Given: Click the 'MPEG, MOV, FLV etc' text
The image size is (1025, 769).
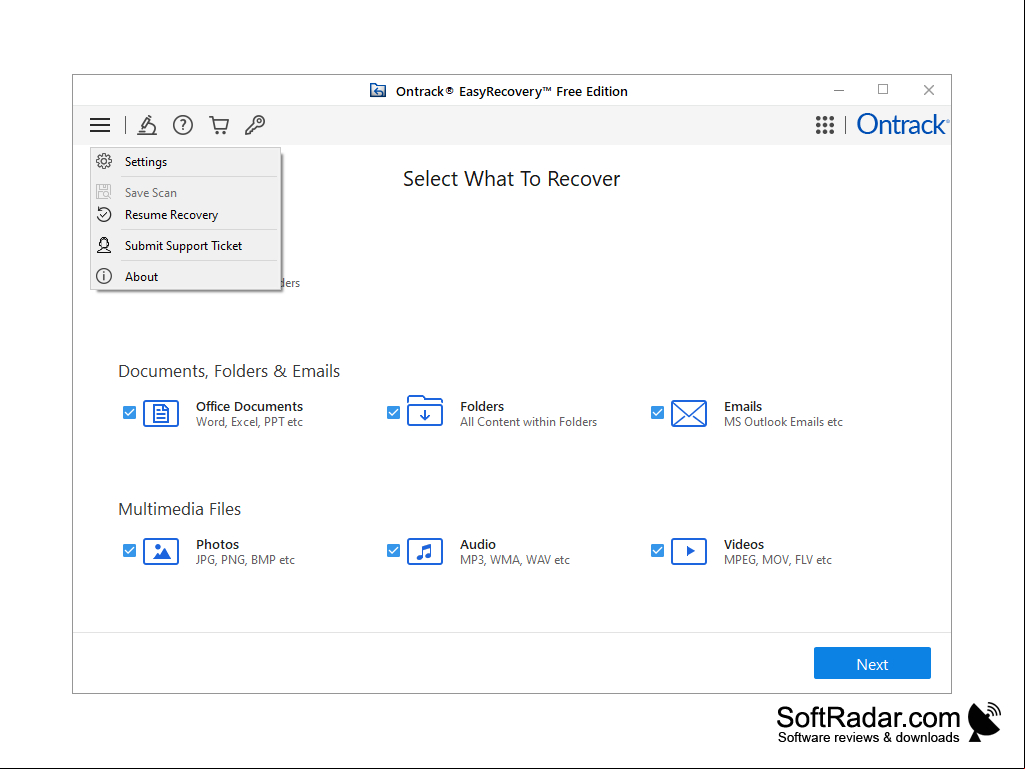Looking at the screenshot, I should pos(777,560).
